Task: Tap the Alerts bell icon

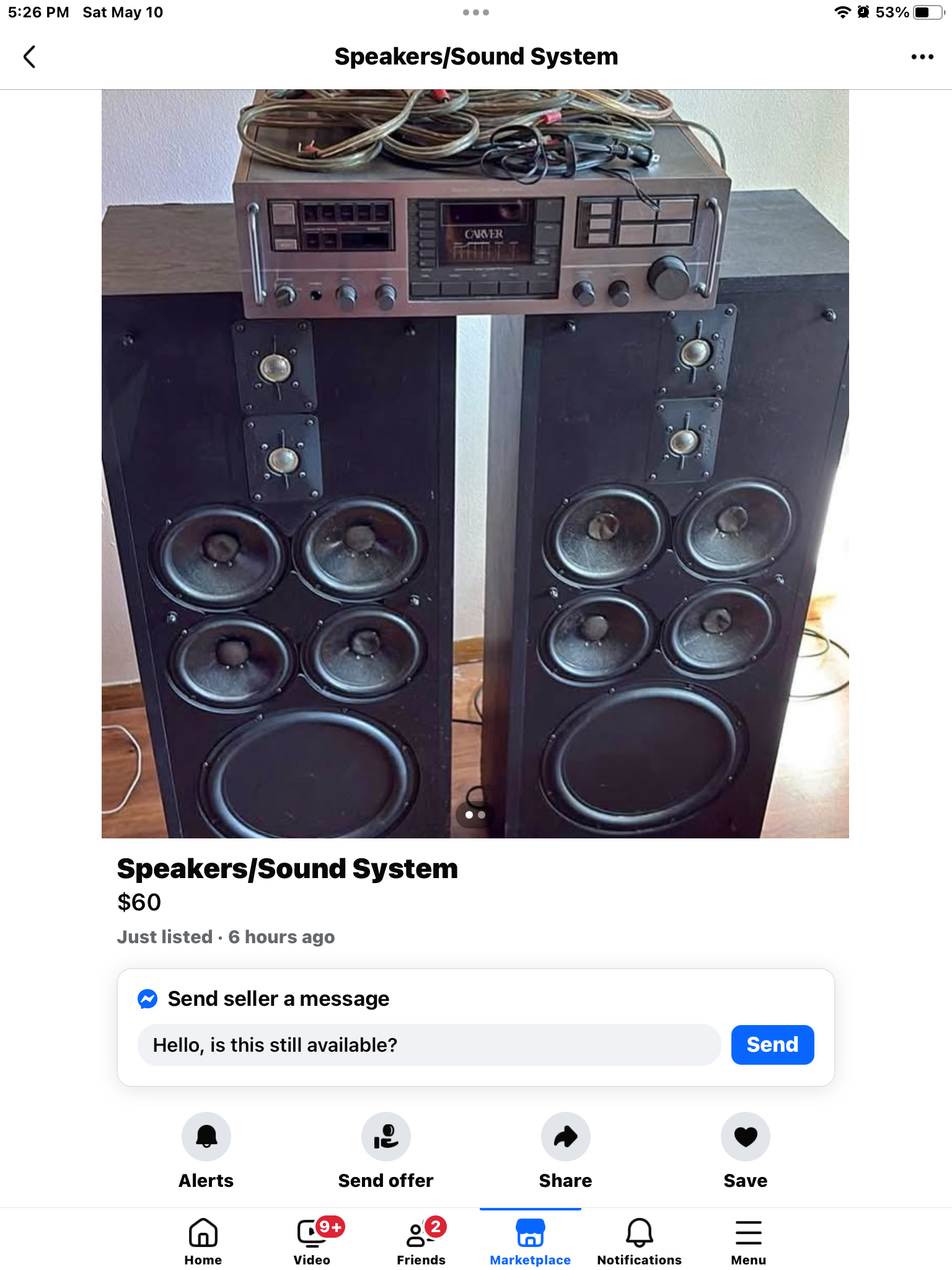Action: click(x=206, y=1136)
